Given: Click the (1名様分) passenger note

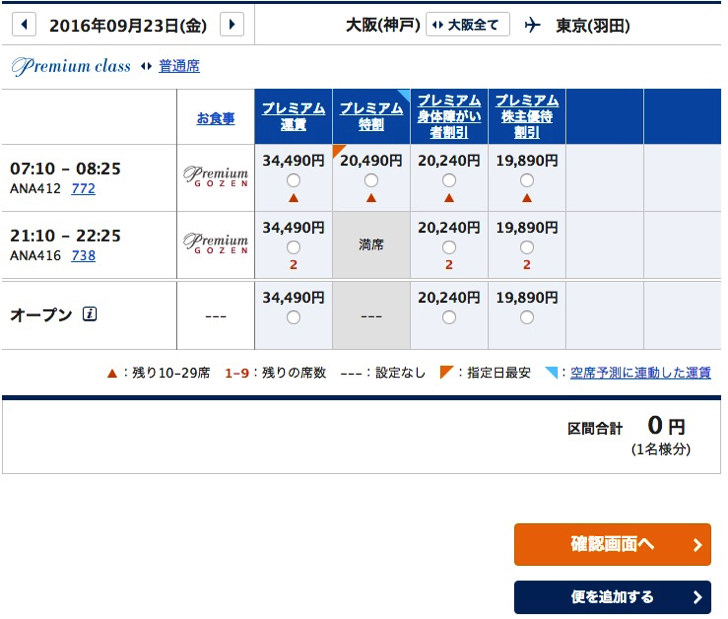Looking at the screenshot, I should [661, 449].
